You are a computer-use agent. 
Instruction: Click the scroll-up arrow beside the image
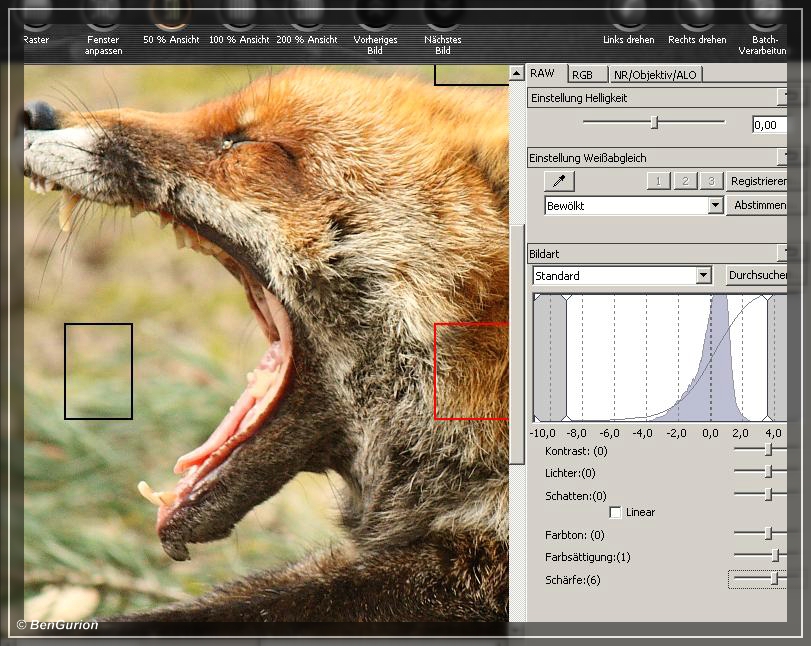tap(516, 73)
